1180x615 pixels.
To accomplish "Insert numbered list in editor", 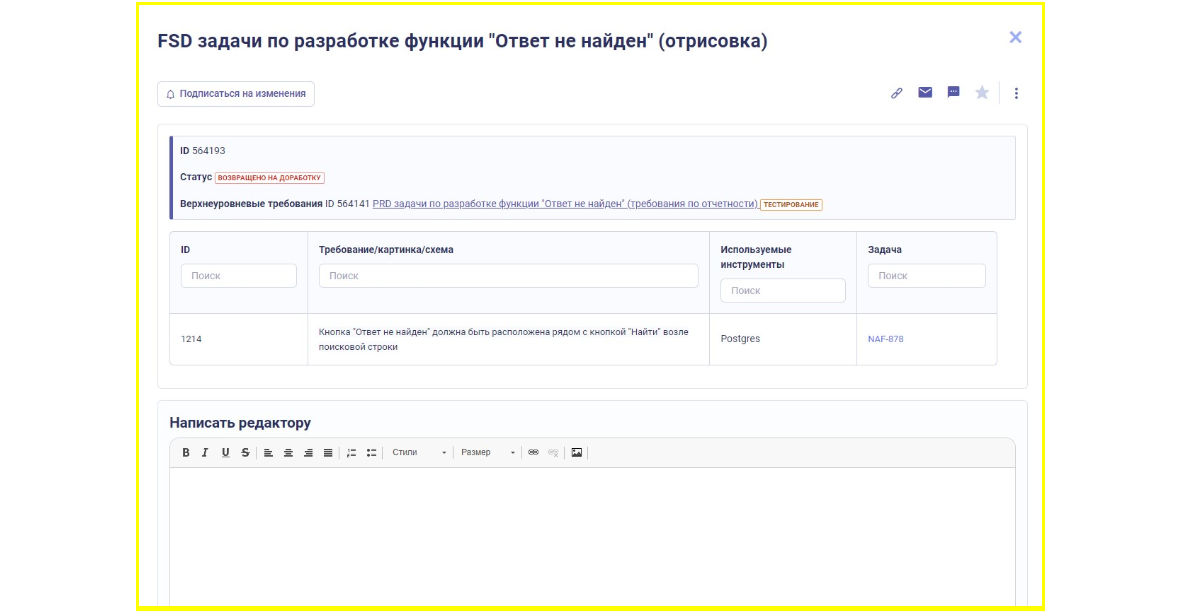I will [351, 452].
